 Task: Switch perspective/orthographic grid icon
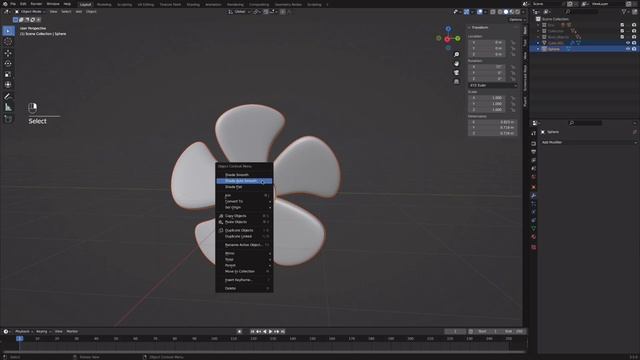pyautogui.click(x=456, y=82)
